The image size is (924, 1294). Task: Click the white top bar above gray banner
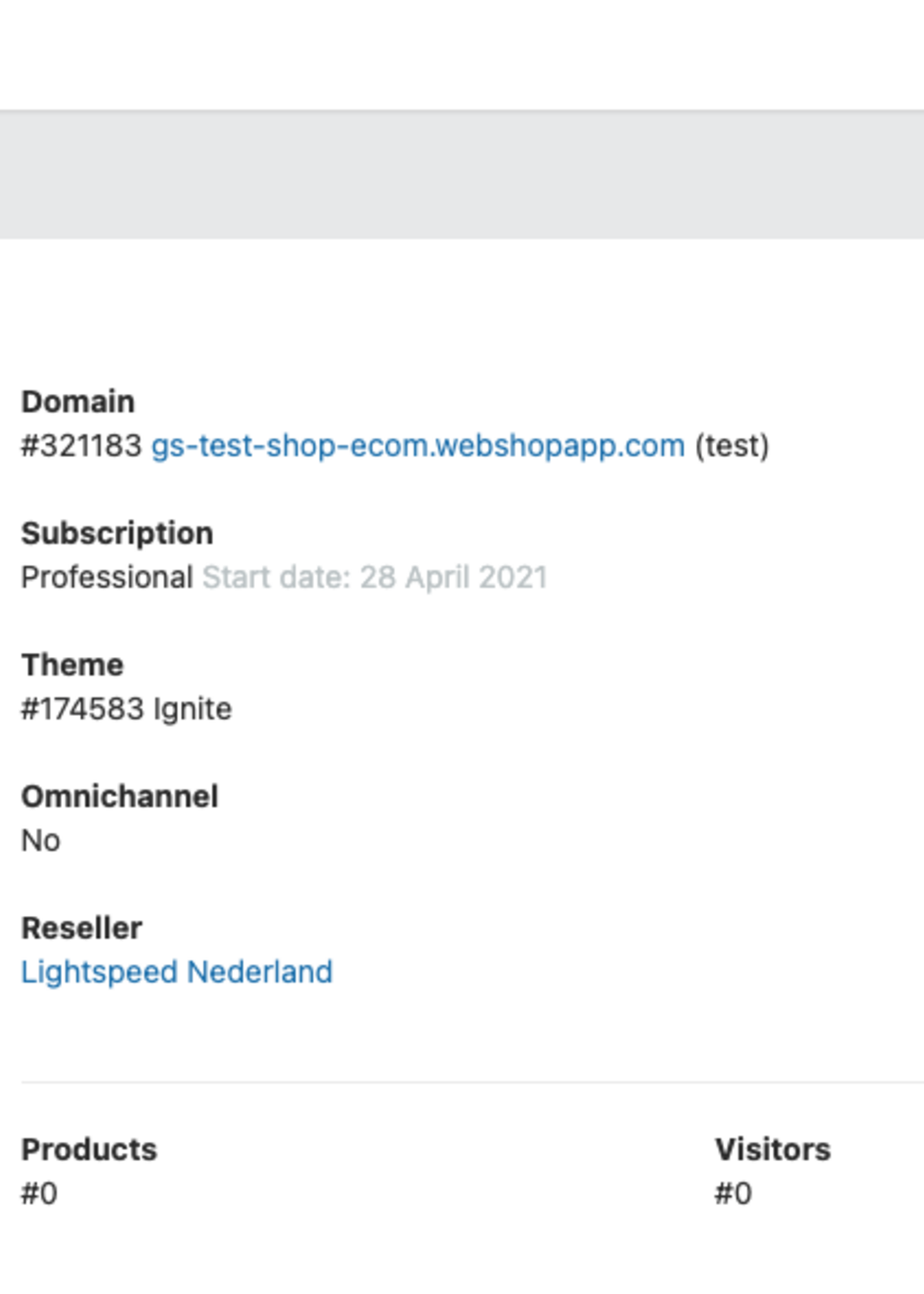(x=462, y=54)
